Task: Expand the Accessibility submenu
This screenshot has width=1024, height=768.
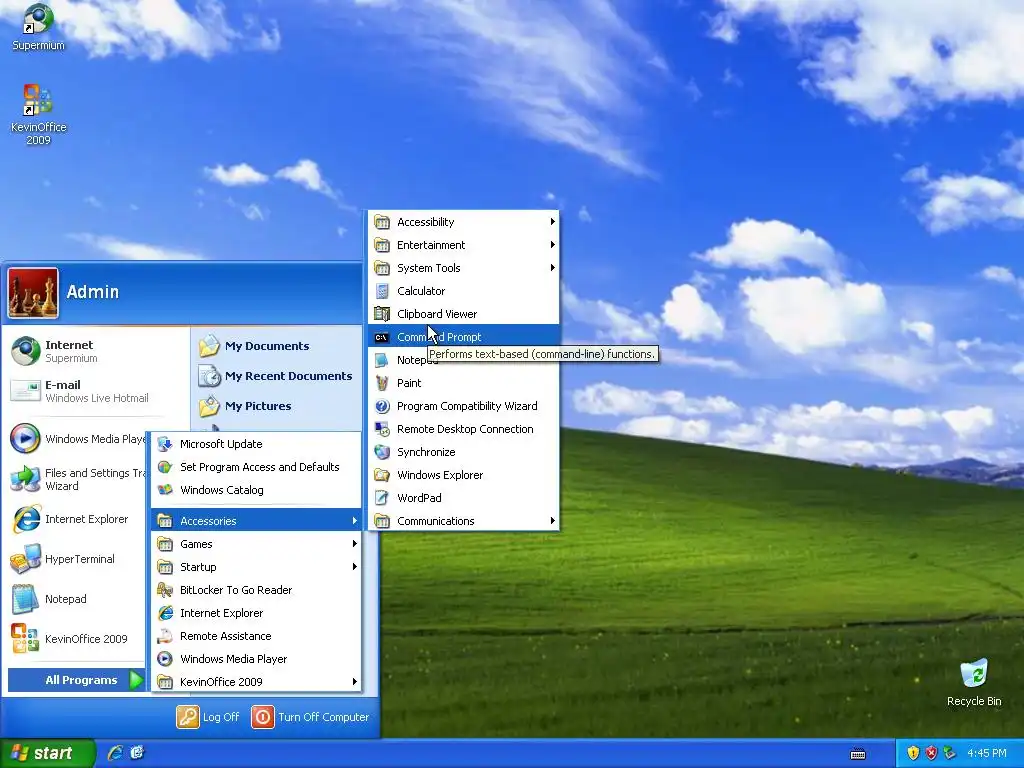Action: (x=464, y=222)
